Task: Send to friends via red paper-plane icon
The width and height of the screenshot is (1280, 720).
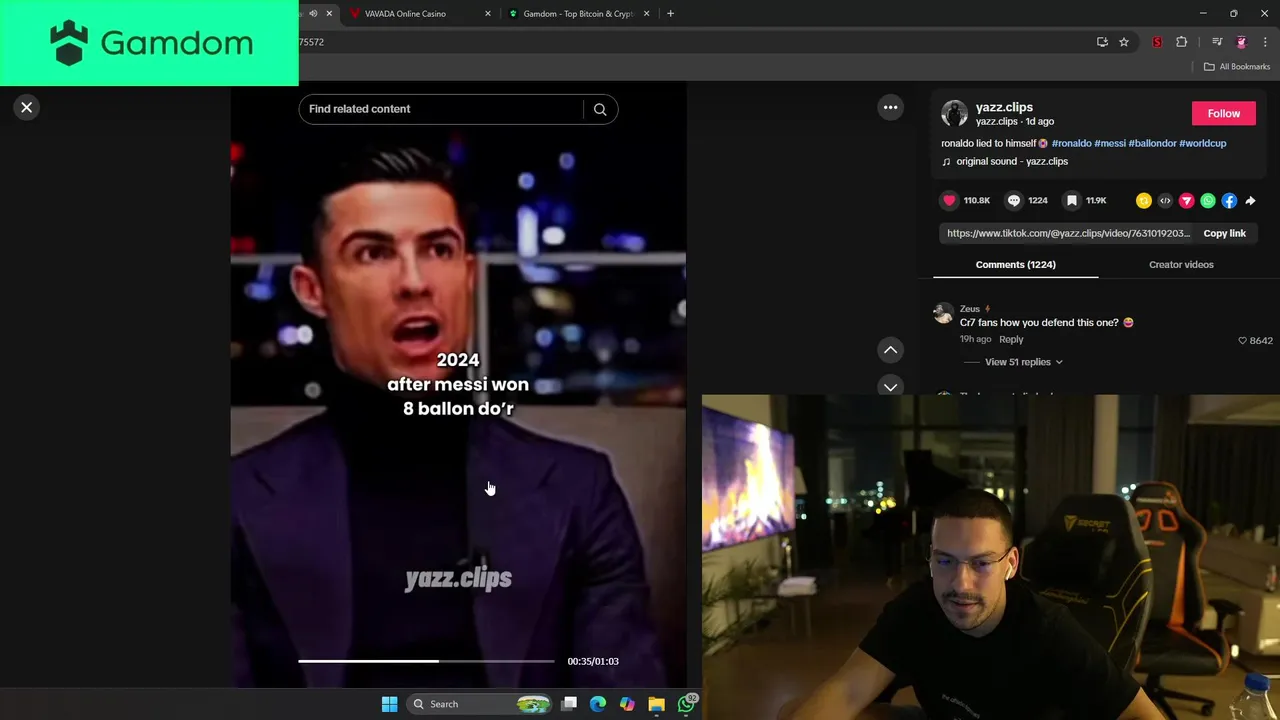Action: 1186,201
